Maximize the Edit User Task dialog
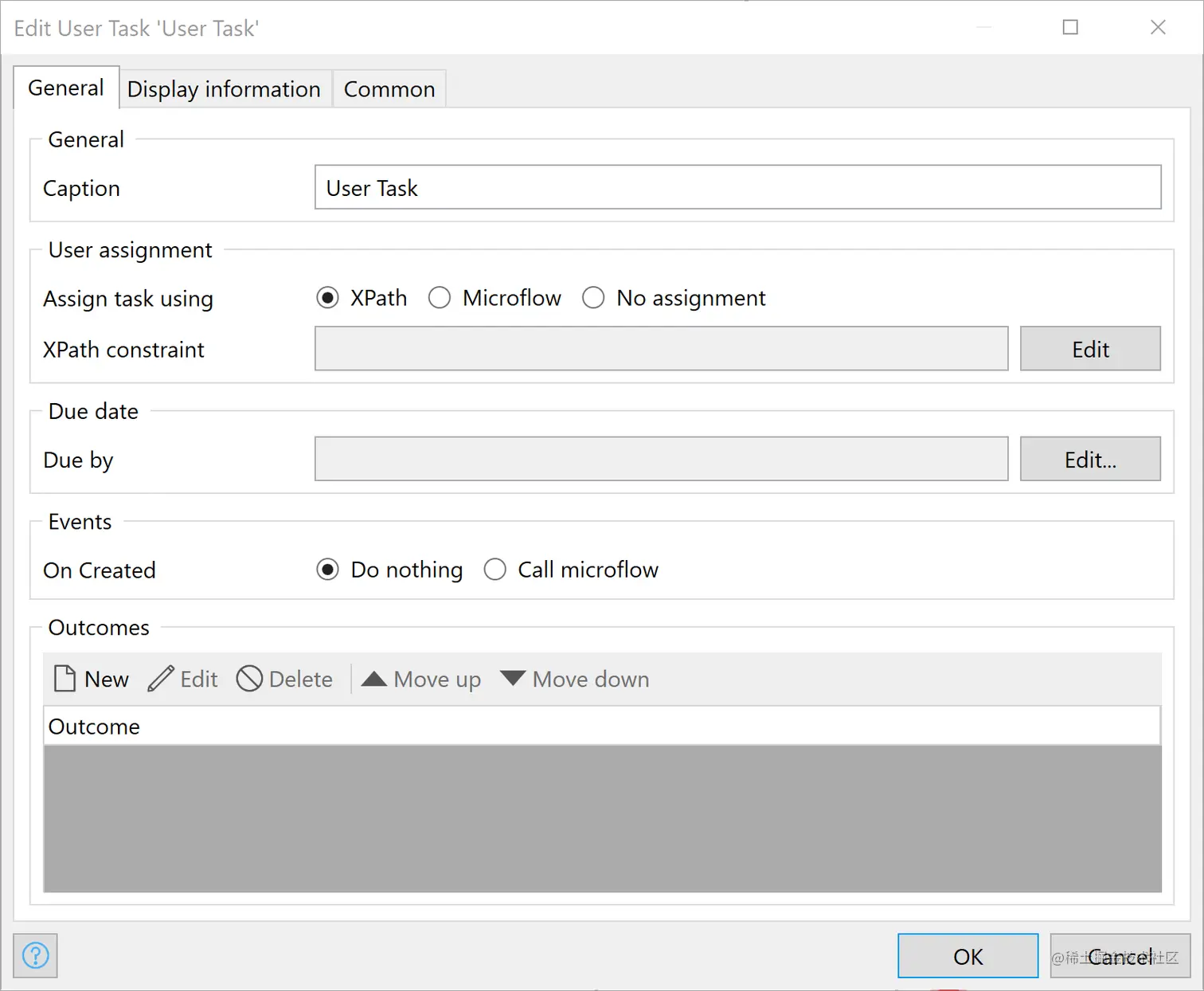Viewport: 1204px width, 991px height. tap(1070, 27)
